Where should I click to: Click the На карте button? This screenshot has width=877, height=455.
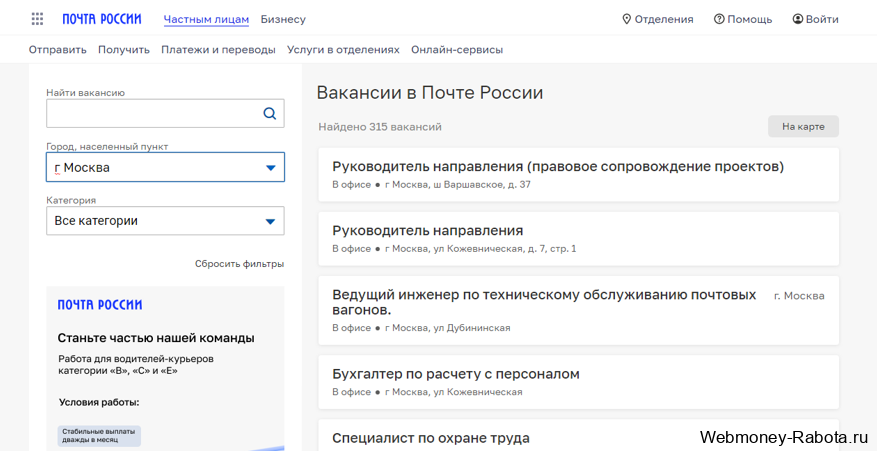pos(803,126)
